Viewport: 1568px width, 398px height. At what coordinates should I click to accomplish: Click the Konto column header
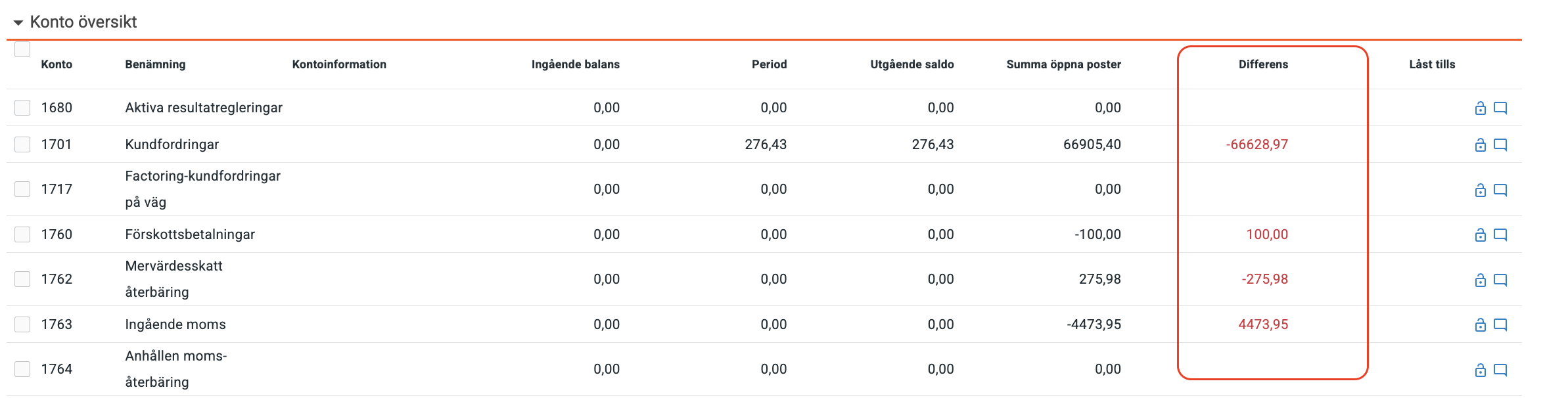pos(57,64)
